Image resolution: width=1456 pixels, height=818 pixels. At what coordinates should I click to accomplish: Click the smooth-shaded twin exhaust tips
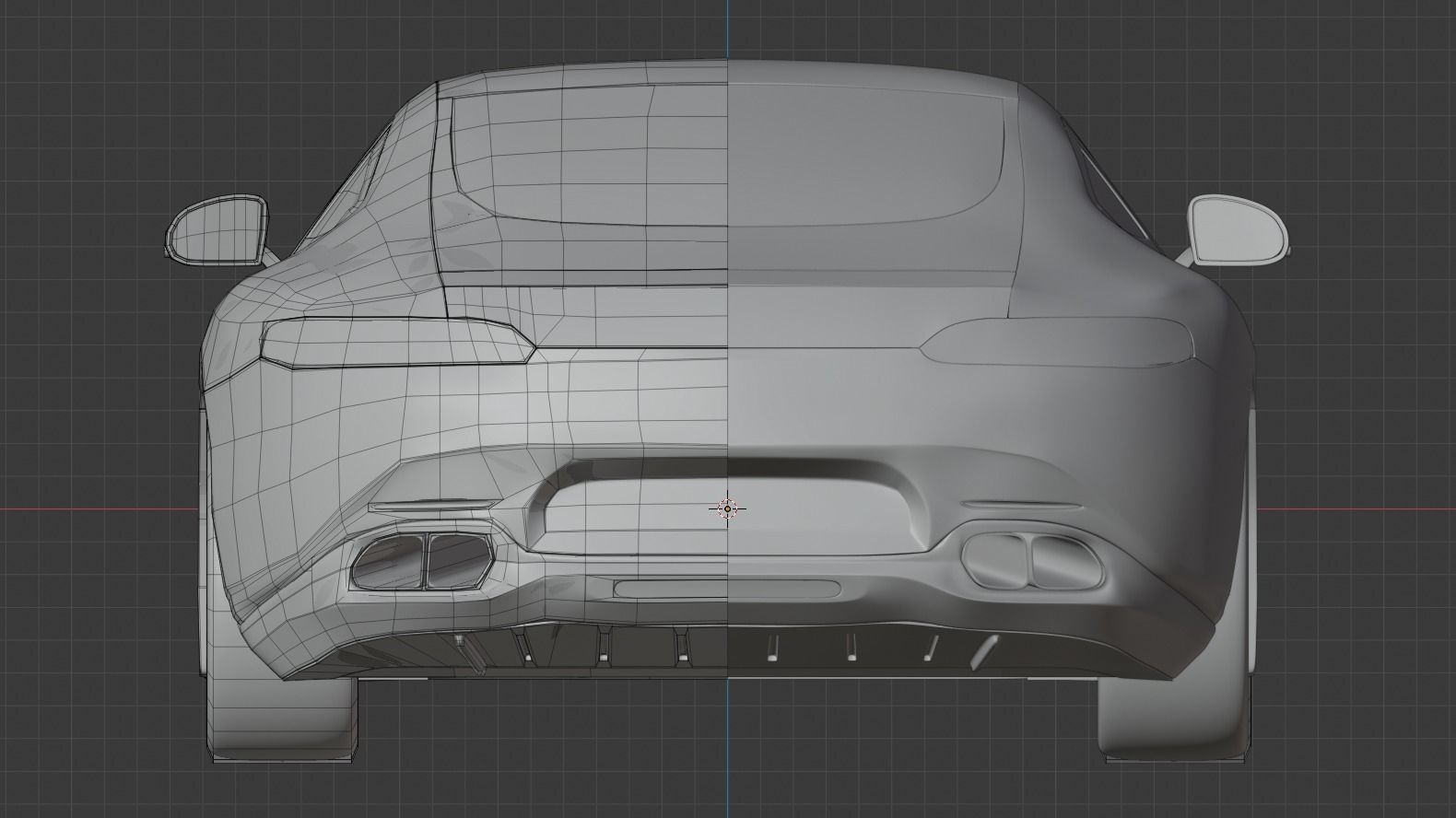pyautogui.click(x=1033, y=561)
